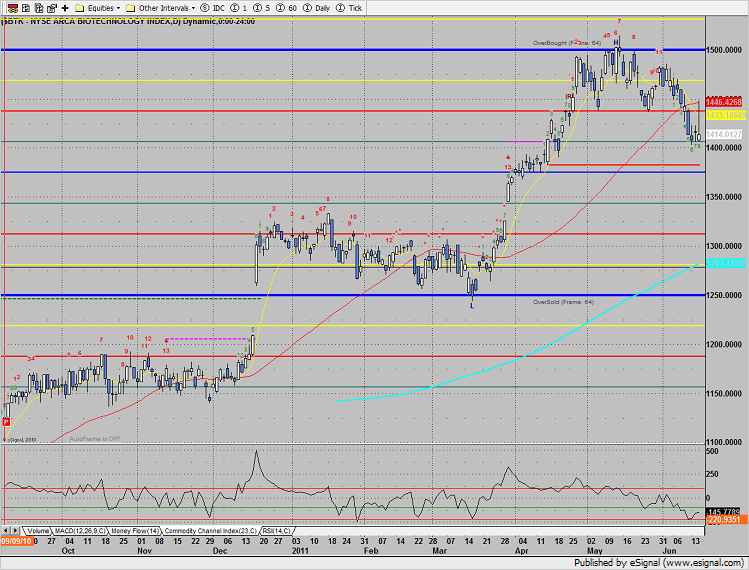Switch to the RSI(14,C) tab
Image resolution: width=749 pixels, height=570 pixels.
(x=276, y=531)
